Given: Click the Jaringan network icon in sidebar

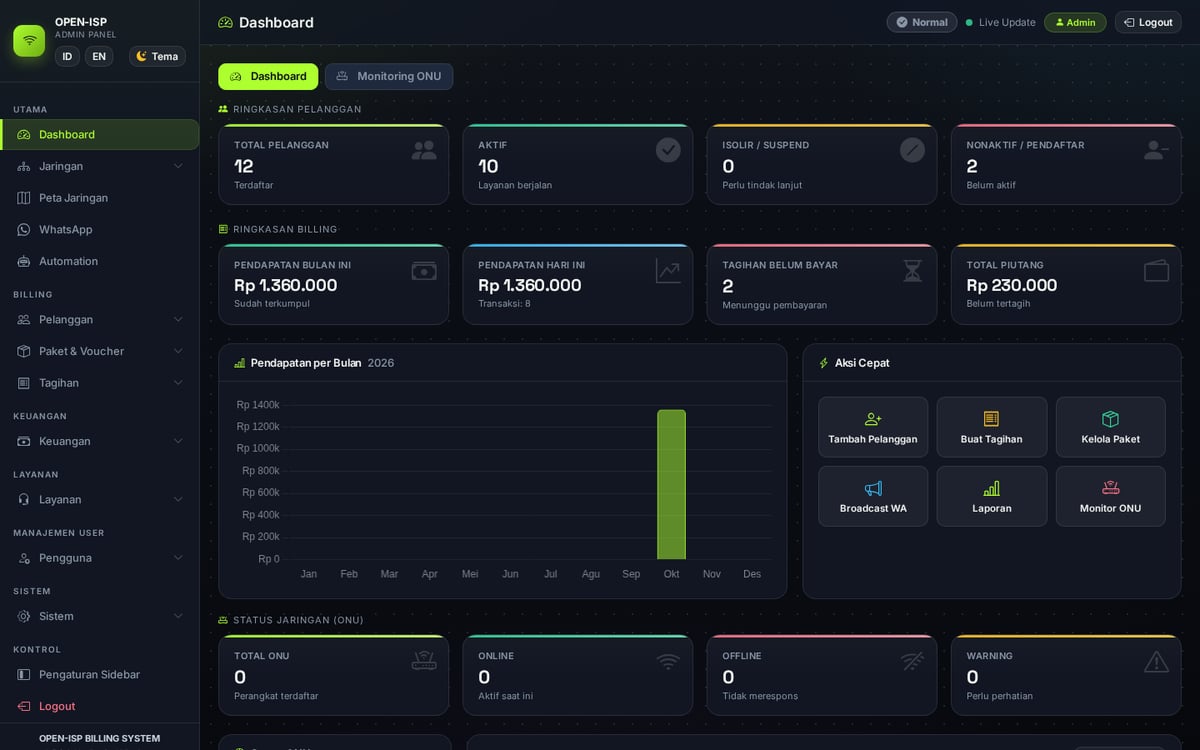Looking at the screenshot, I should point(24,166).
